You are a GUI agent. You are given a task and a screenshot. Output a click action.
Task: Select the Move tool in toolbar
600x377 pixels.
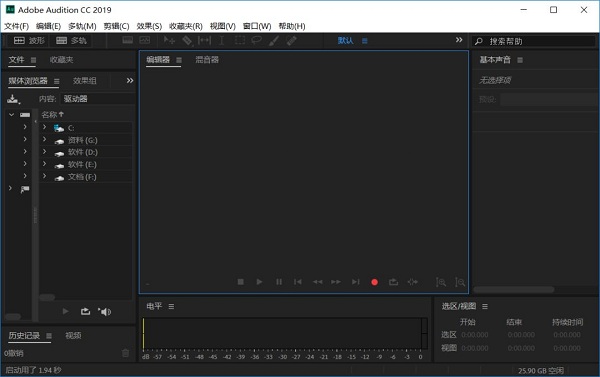[169, 40]
